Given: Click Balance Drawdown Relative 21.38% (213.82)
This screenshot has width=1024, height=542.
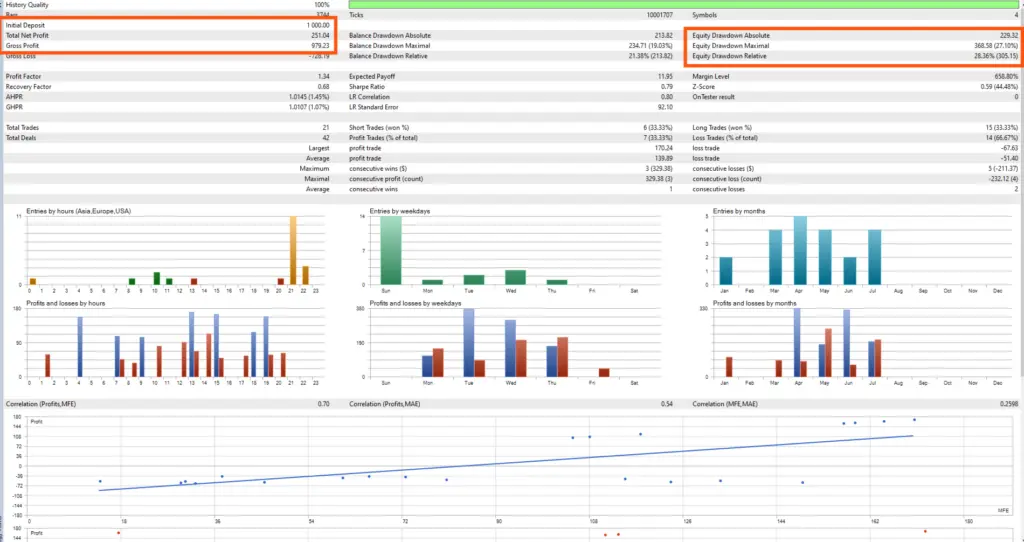Looking at the screenshot, I should pos(650,56).
